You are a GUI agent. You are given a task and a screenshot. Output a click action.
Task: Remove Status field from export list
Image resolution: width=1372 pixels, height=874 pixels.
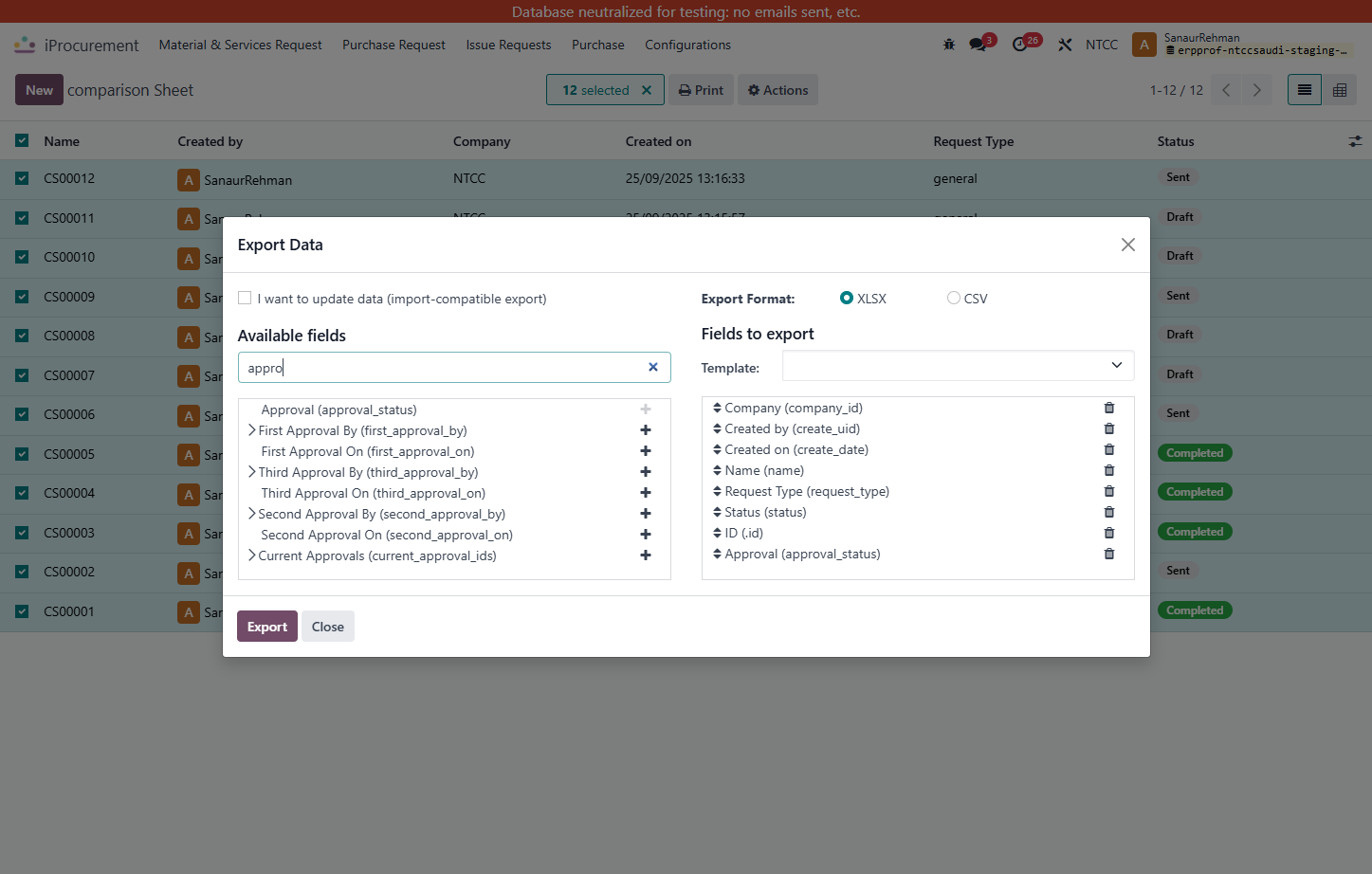click(x=1109, y=512)
